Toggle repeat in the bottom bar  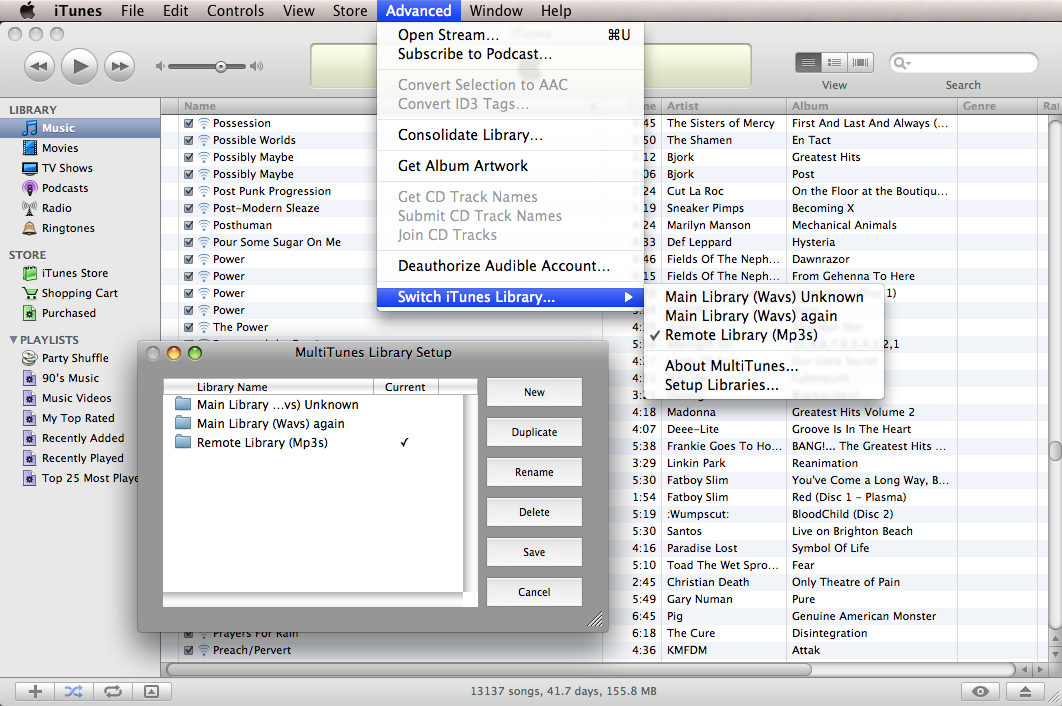point(112,691)
